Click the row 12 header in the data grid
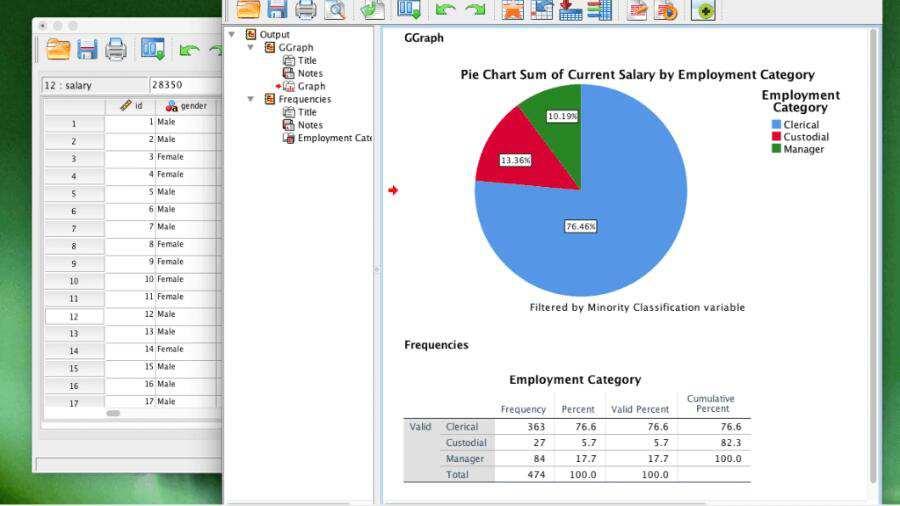 [73, 316]
